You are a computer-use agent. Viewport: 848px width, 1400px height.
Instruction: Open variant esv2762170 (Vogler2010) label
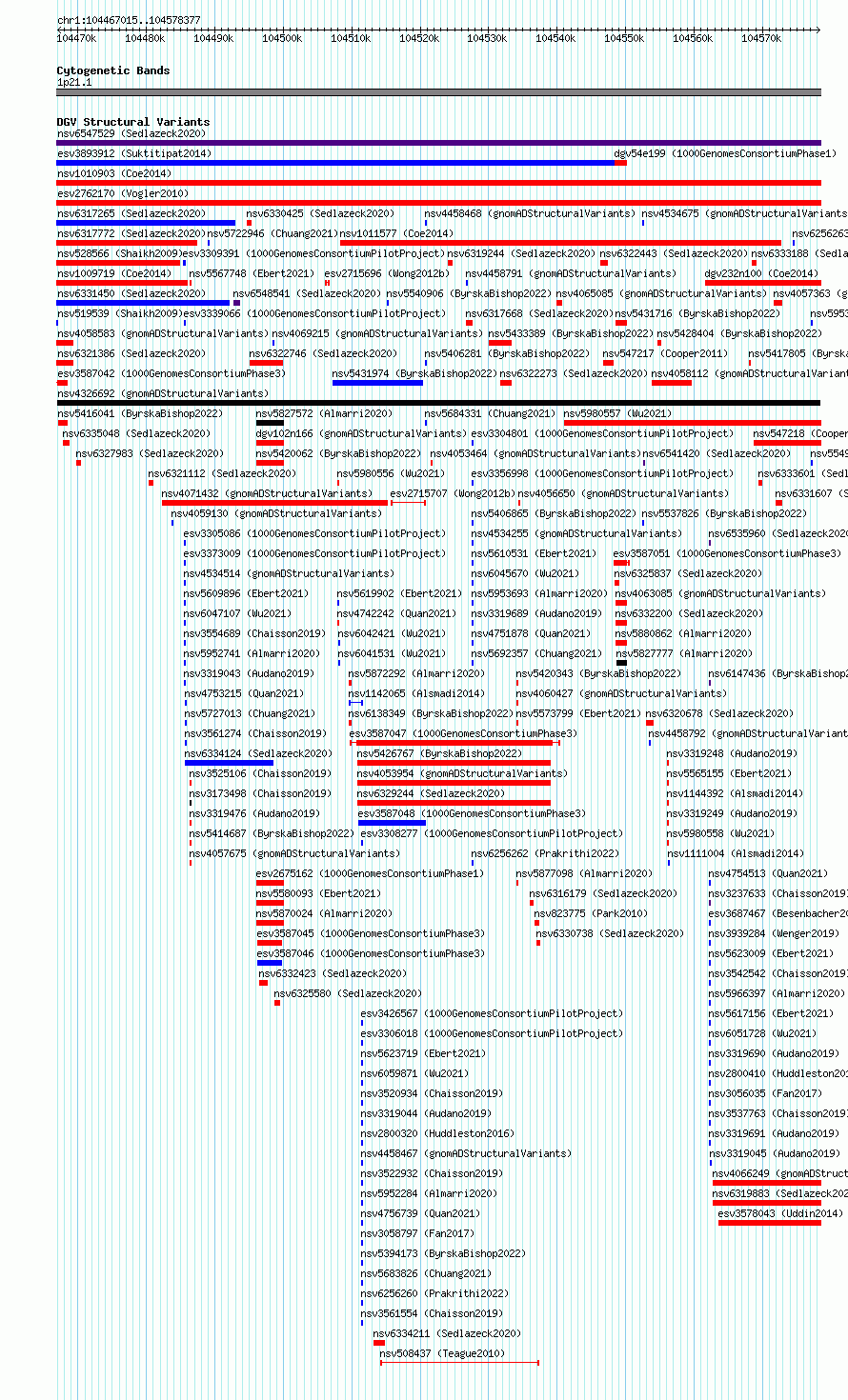(123, 194)
